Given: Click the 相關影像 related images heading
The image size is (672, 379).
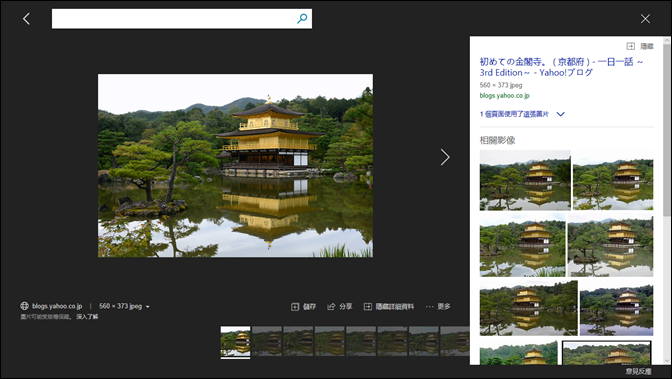Looking at the screenshot, I should [497, 140].
